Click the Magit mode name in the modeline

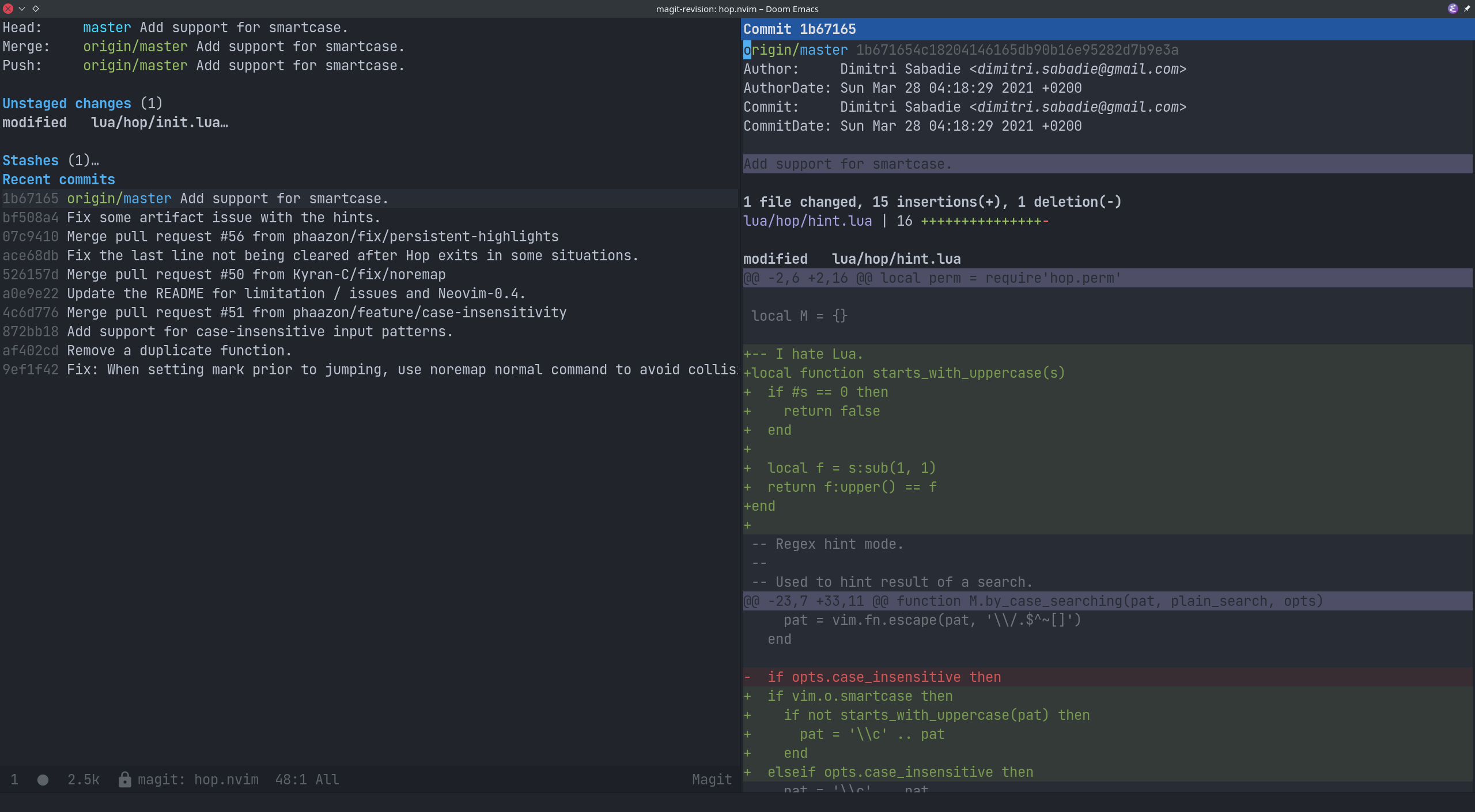710,779
